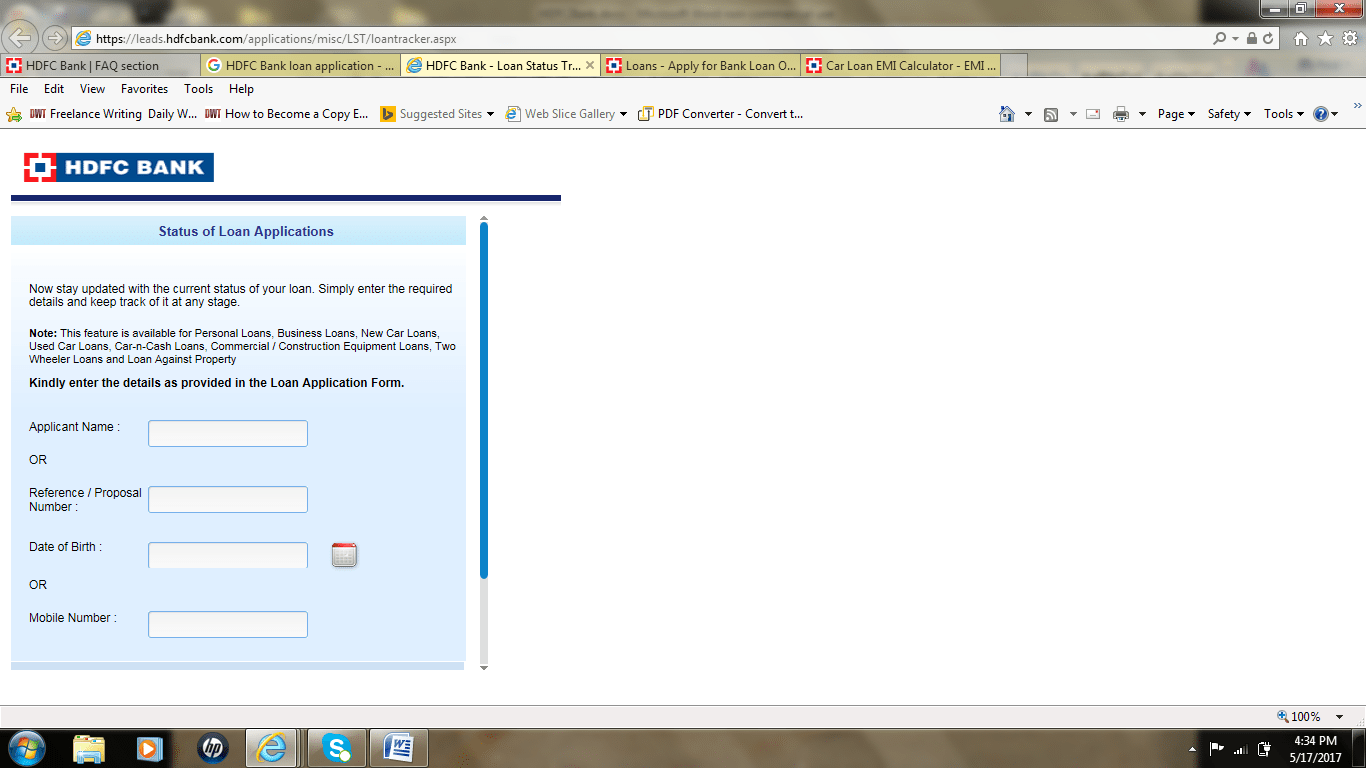The image size is (1366, 768).
Task: Switch to HDFC Bank loan application tab
Action: 300,66
